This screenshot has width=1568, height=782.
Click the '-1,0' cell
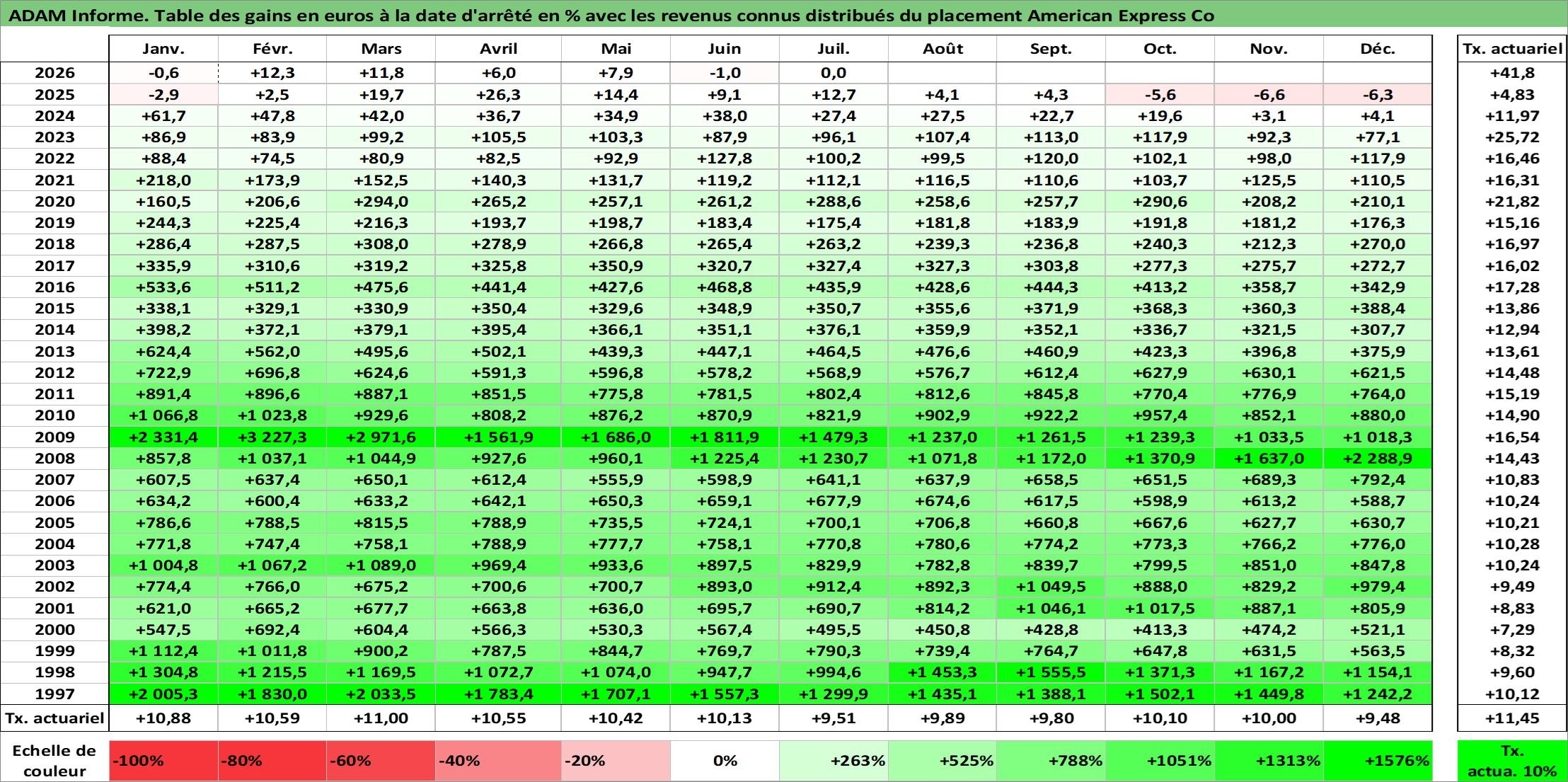tap(725, 73)
